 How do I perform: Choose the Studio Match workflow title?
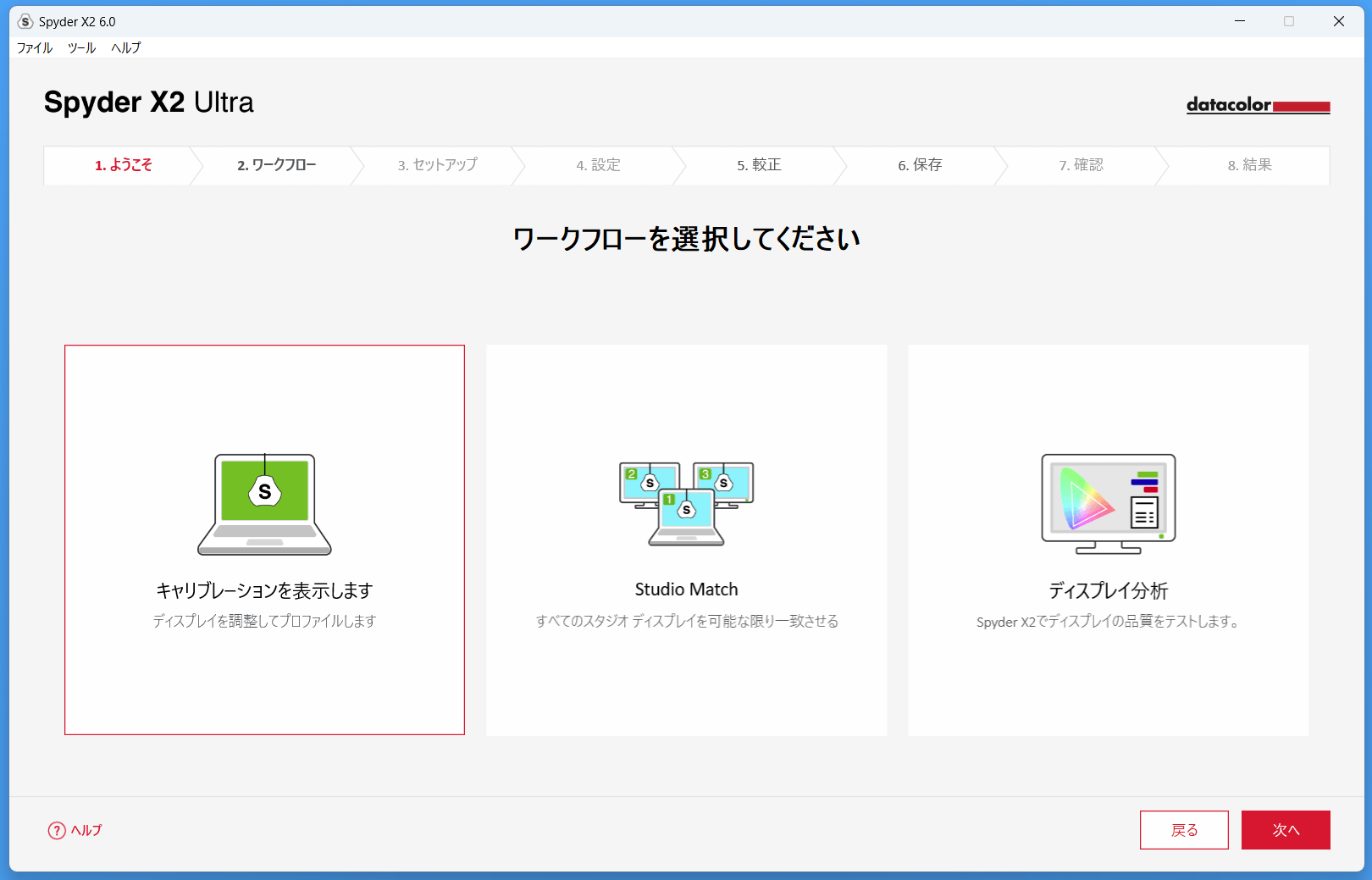click(x=686, y=589)
